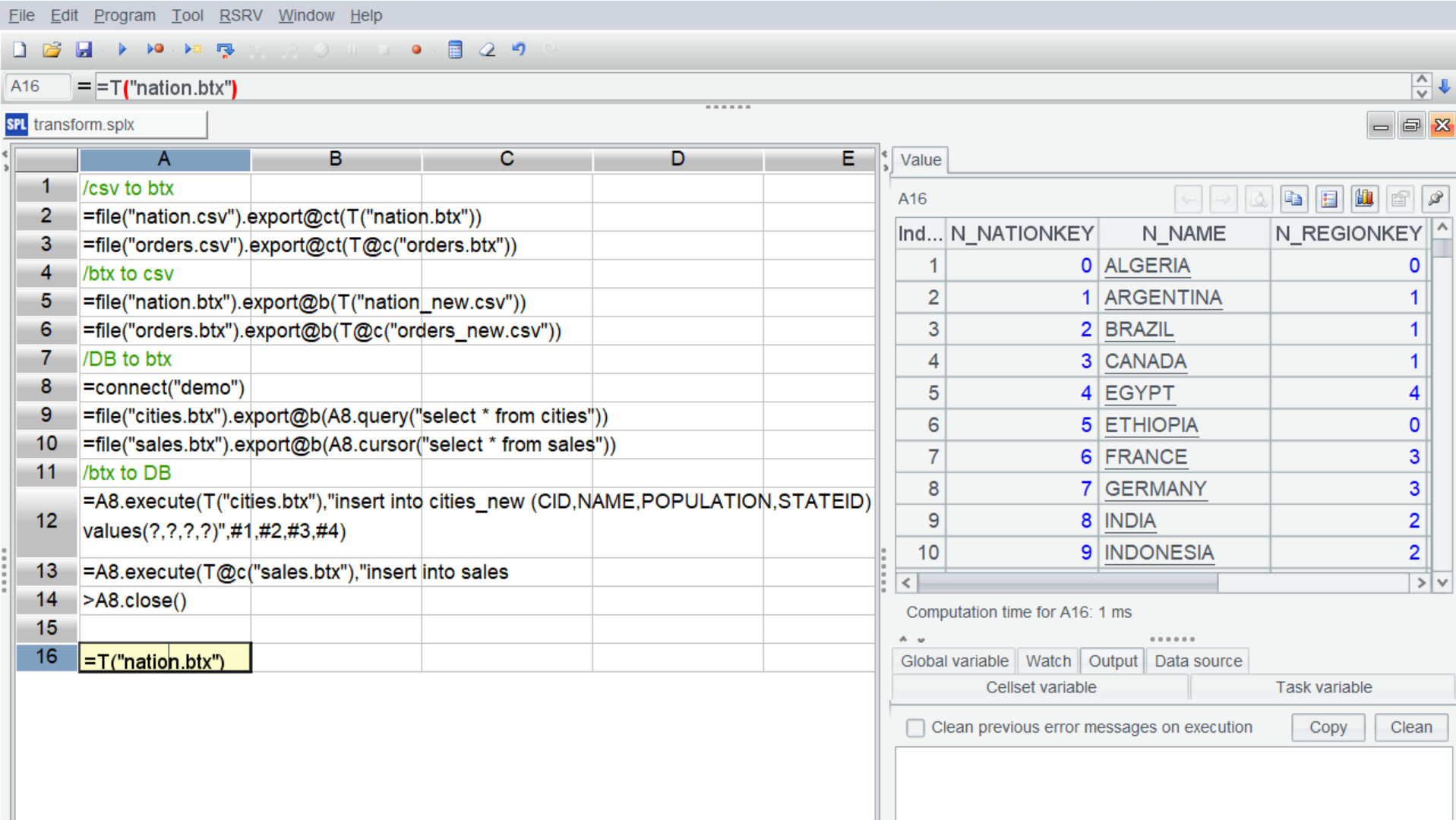Open the Program menu
This screenshot has height=820, width=1456.
click(125, 15)
